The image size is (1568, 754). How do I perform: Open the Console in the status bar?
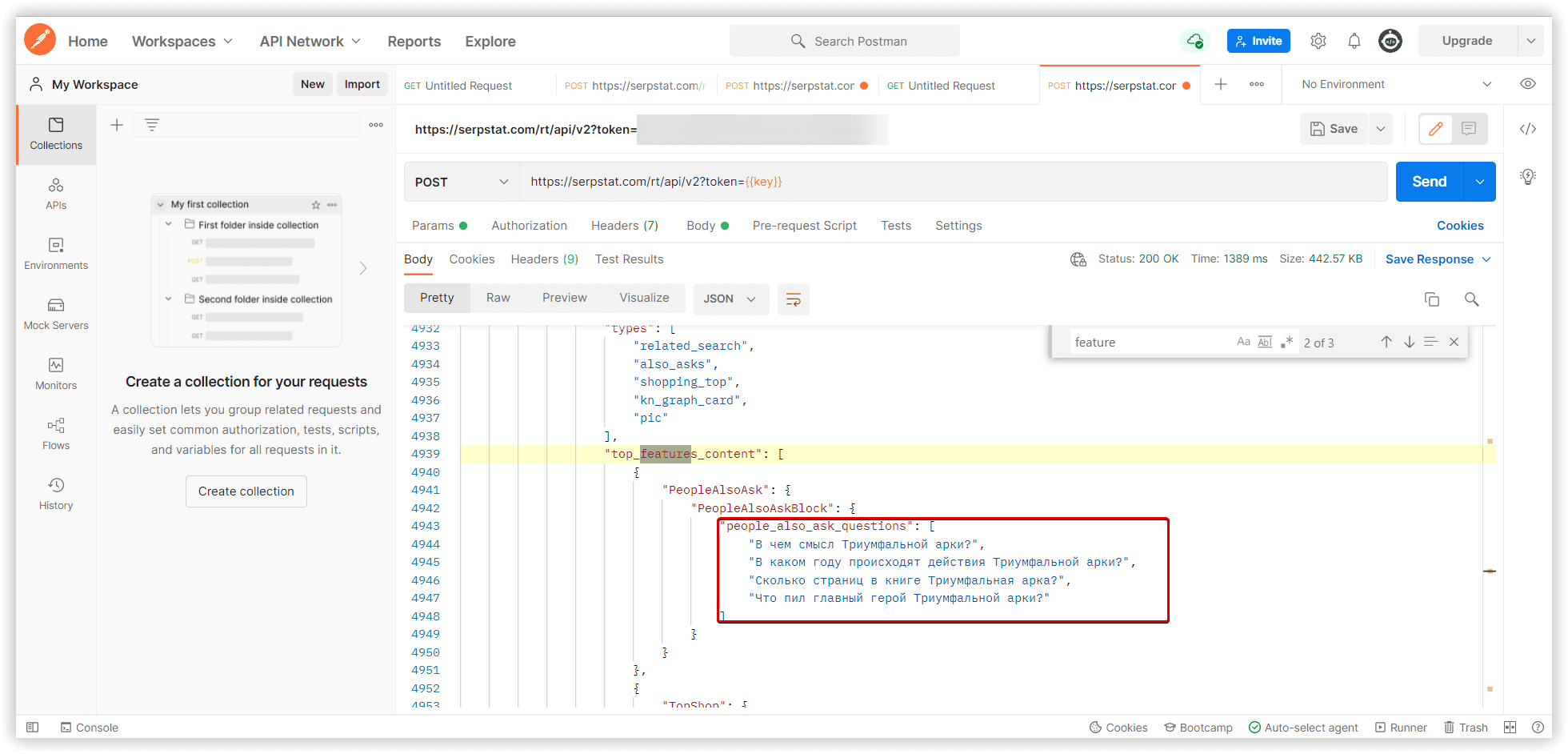(90, 728)
